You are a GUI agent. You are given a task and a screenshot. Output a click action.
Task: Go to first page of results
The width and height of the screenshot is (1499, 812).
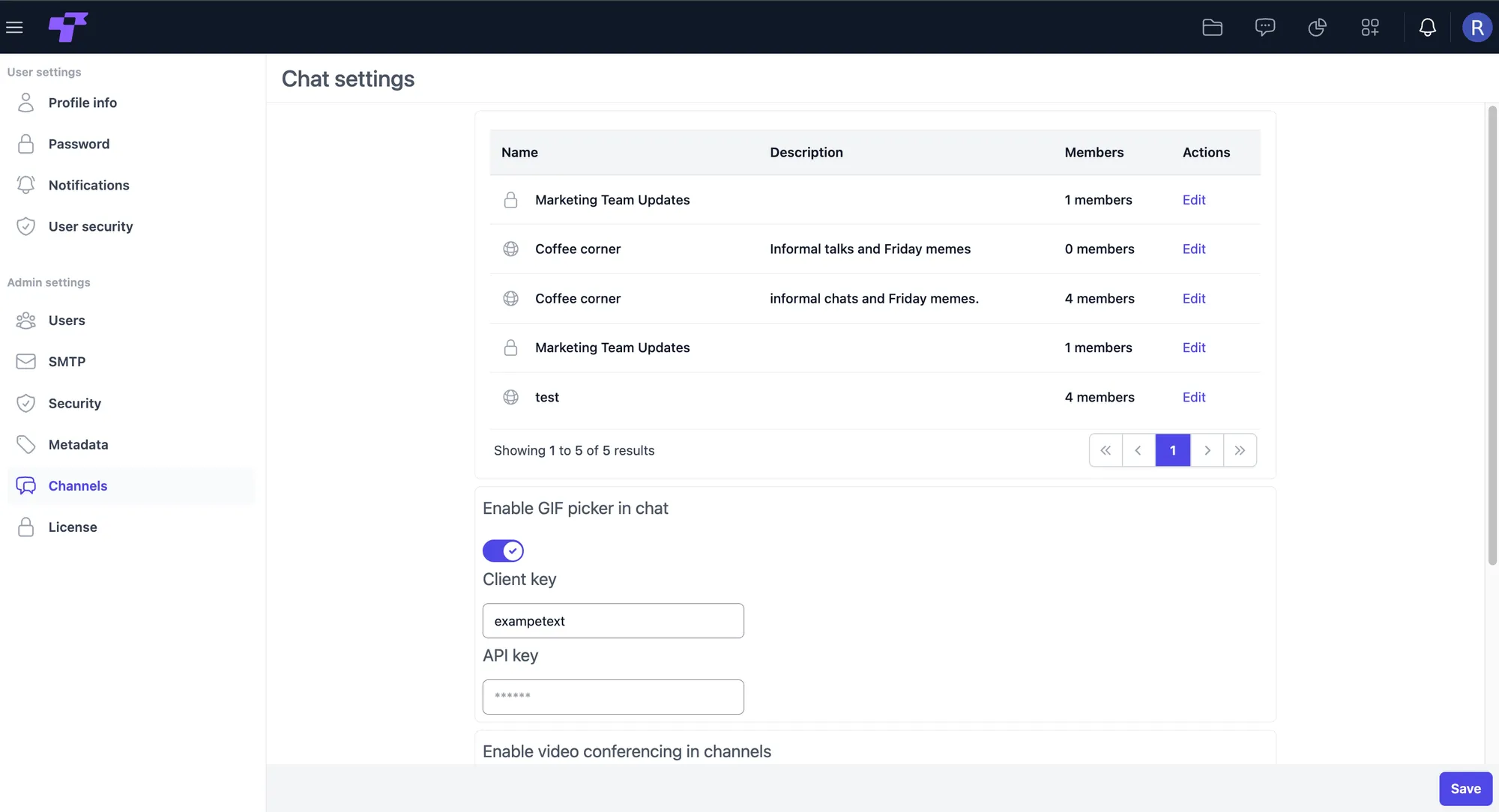(1106, 450)
